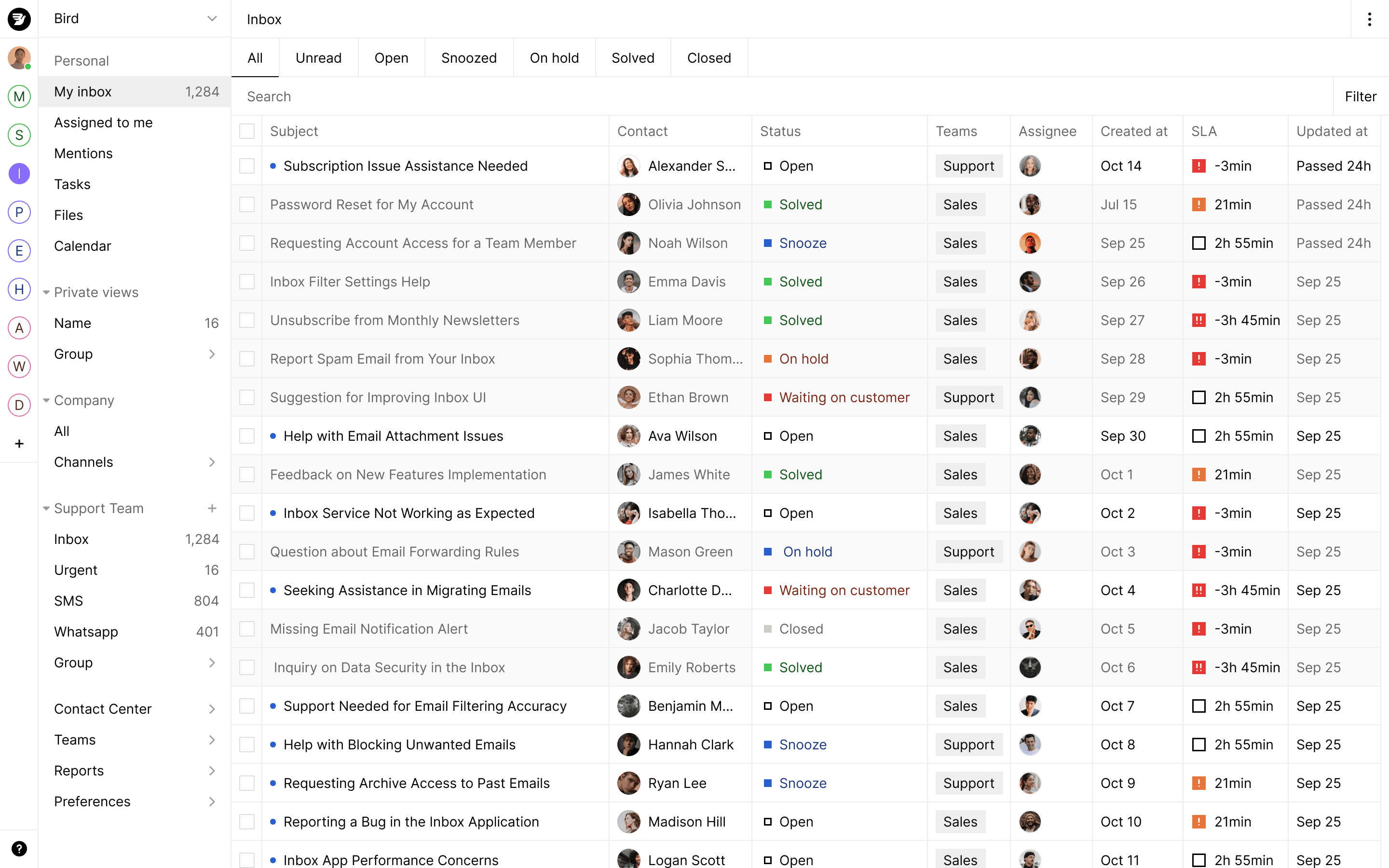Add a view with Support Team plus

pyautogui.click(x=212, y=508)
